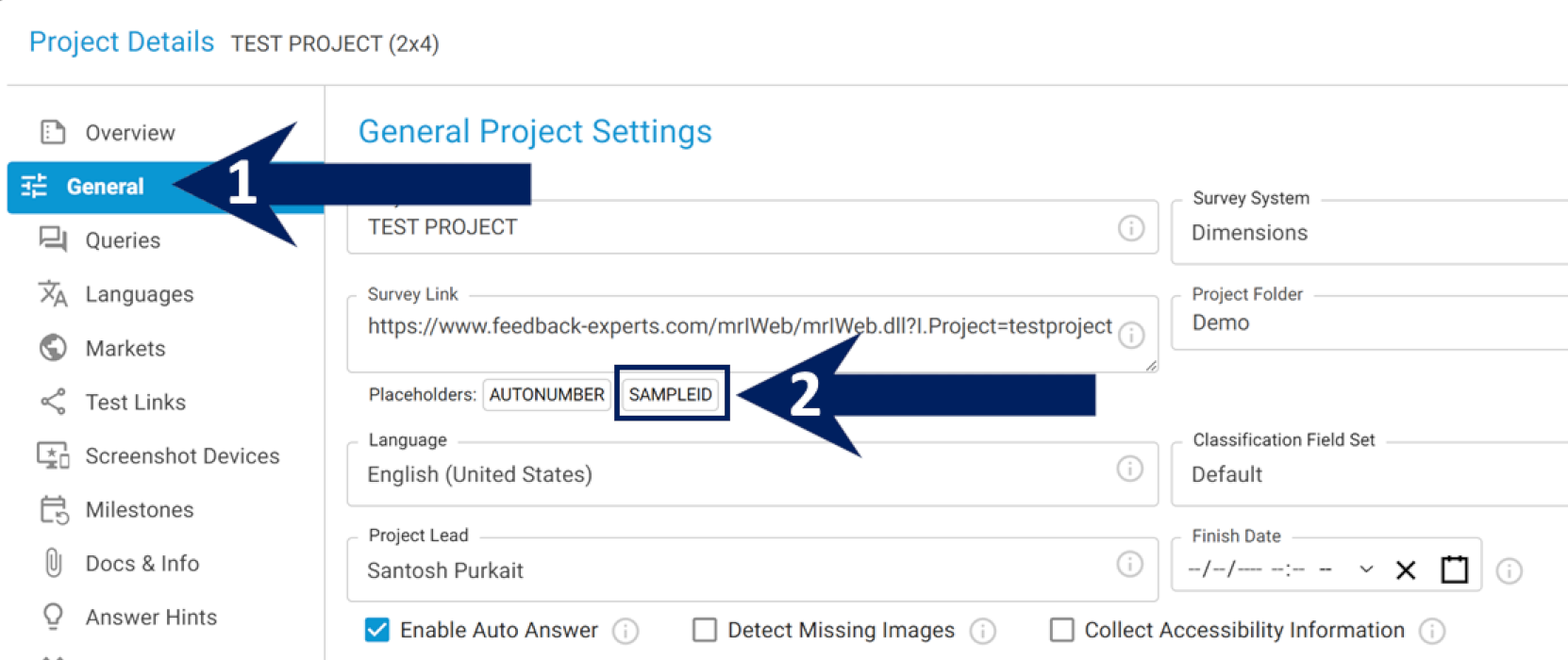
Task: Click the Overview page icon in sidebar
Action: (x=53, y=132)
